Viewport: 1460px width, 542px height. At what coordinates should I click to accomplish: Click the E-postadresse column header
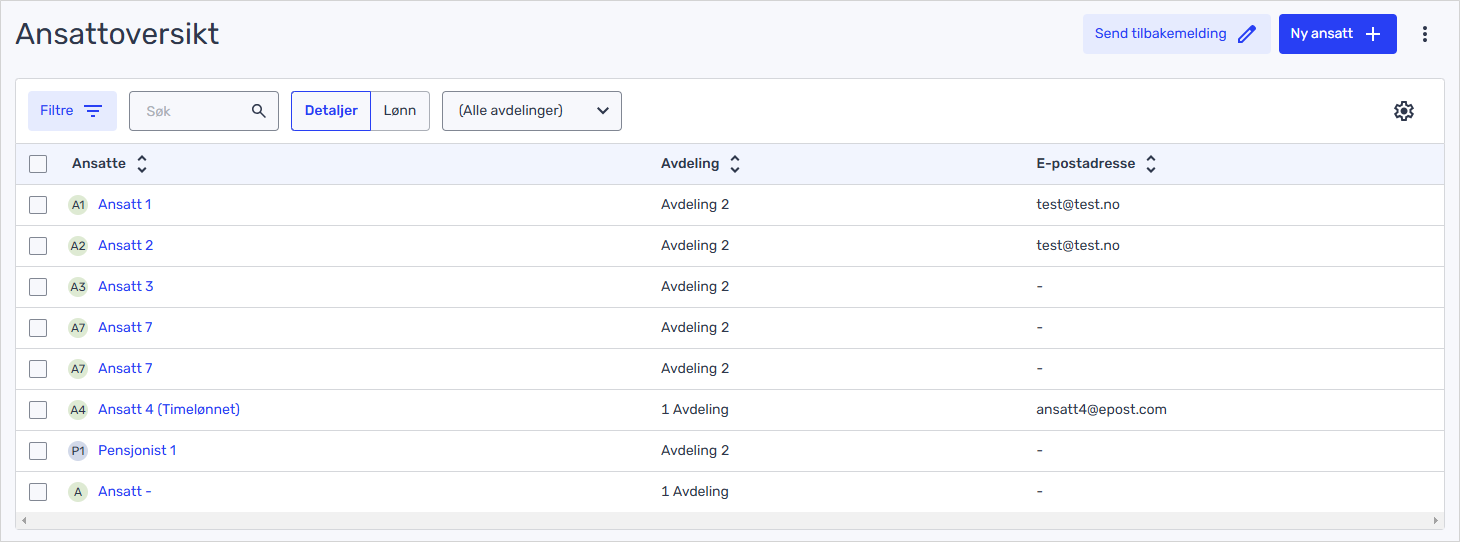pyautogui.click(x=1086, y=164)
